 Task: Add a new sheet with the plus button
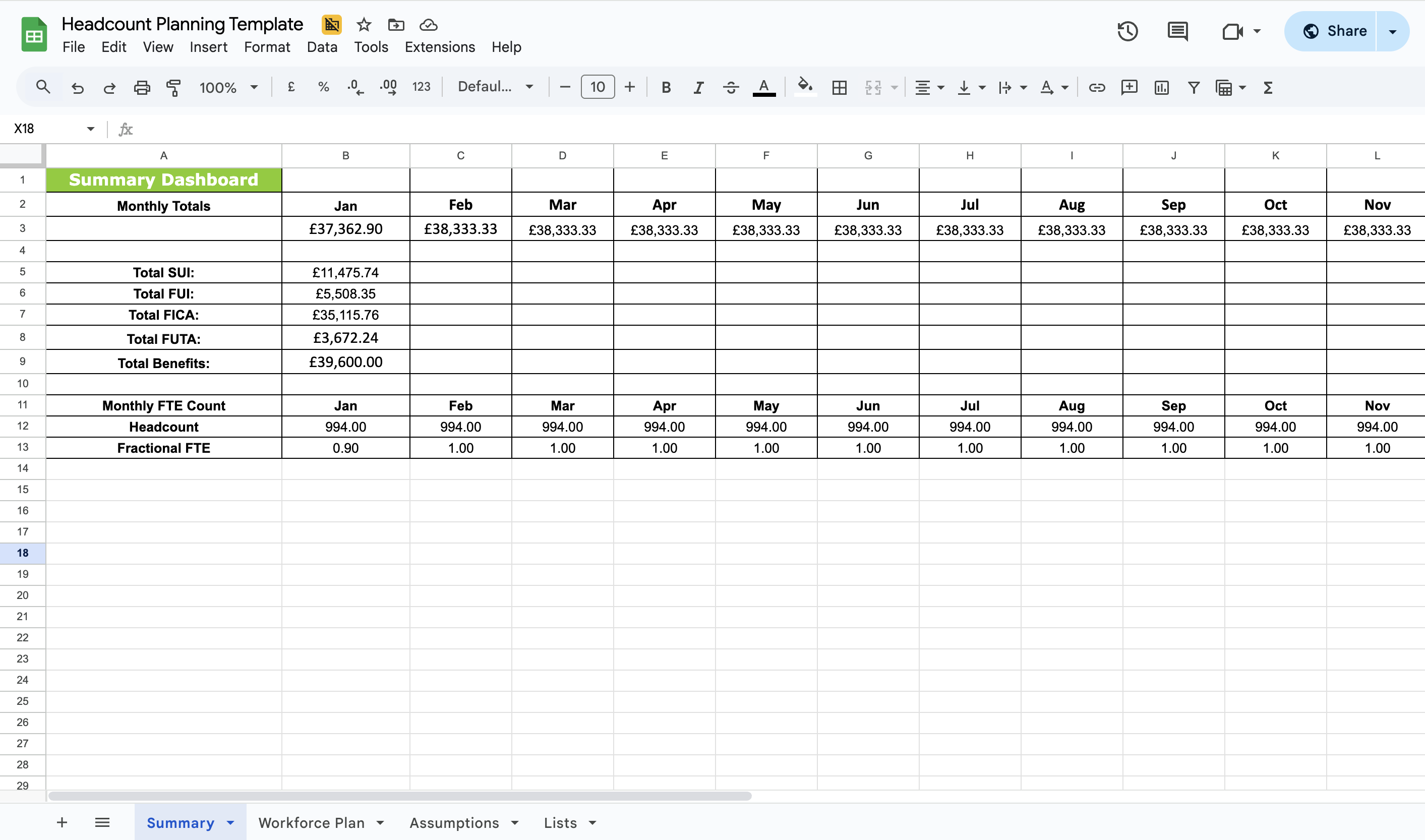62,822
